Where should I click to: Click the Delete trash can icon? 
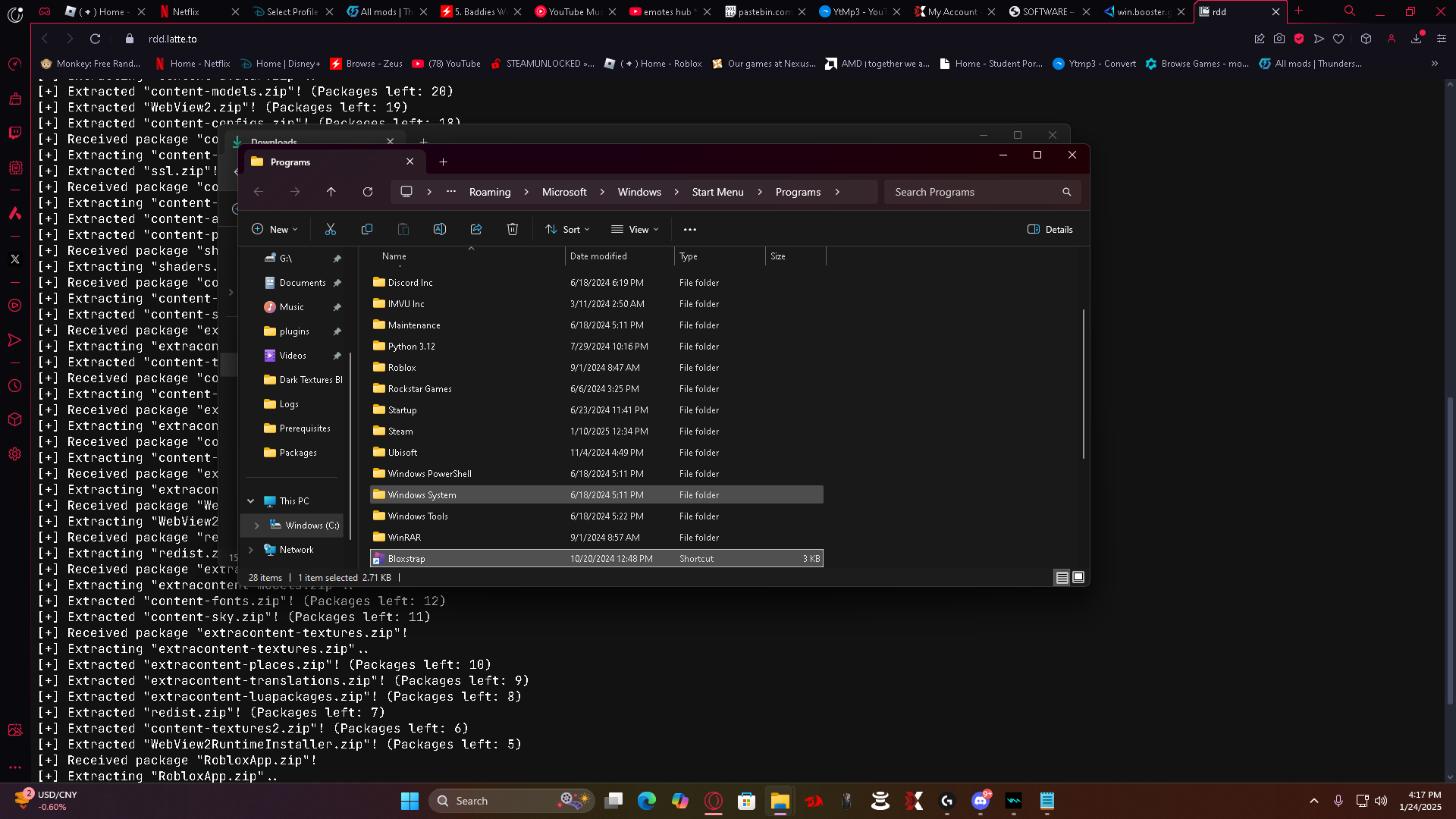pos(513,229)
